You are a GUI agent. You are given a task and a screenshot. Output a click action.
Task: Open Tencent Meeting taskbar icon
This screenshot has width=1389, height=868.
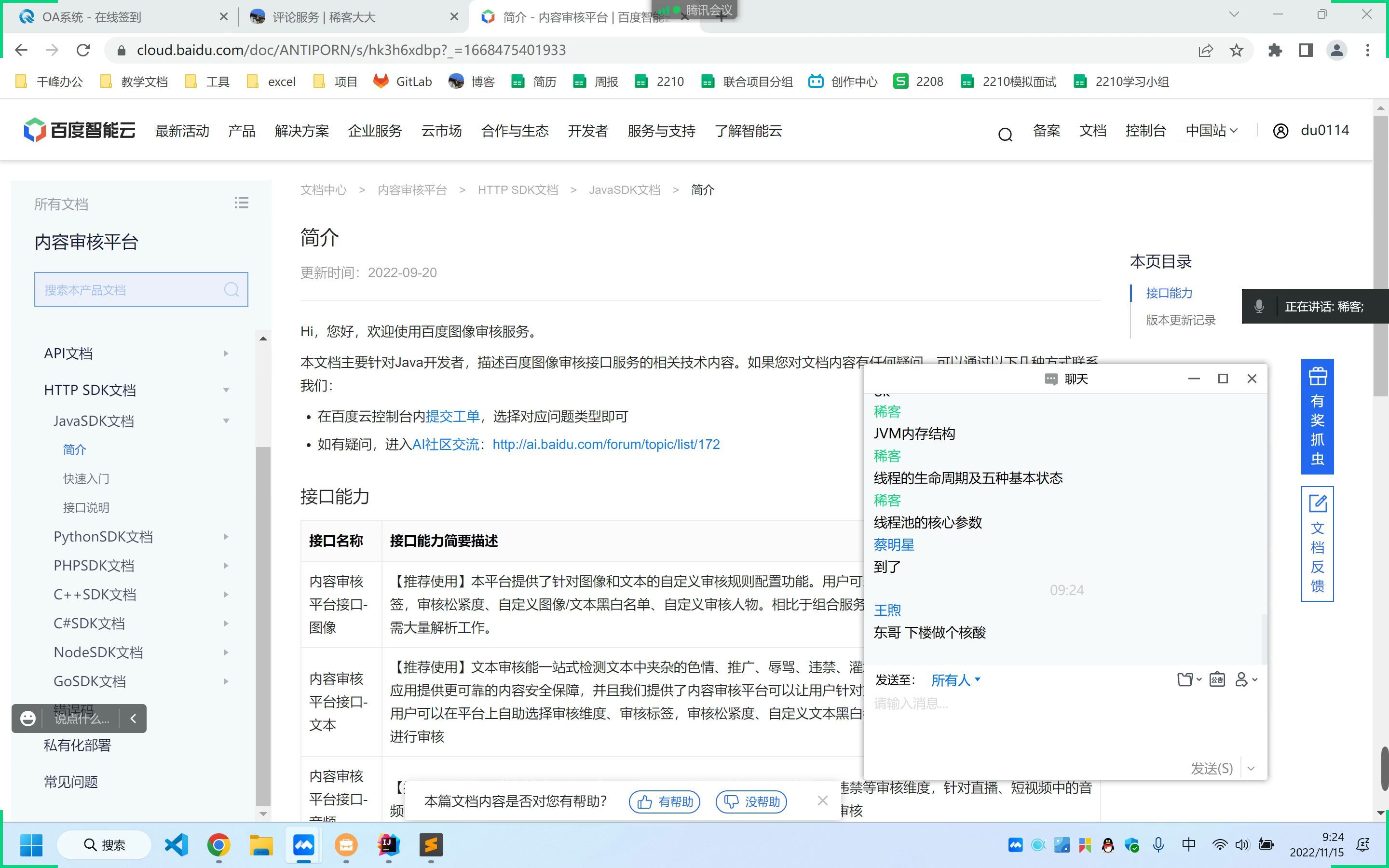[x=304, y=844]
